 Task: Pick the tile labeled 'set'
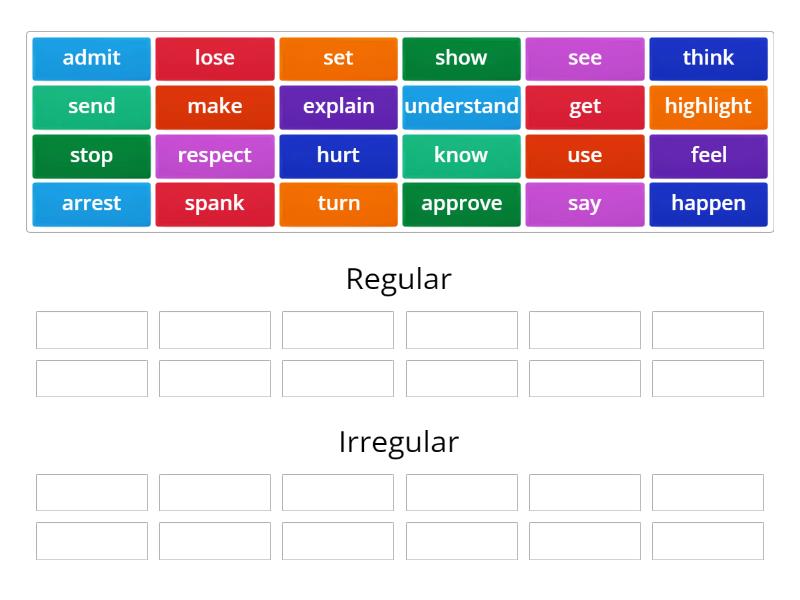(338, 58)
